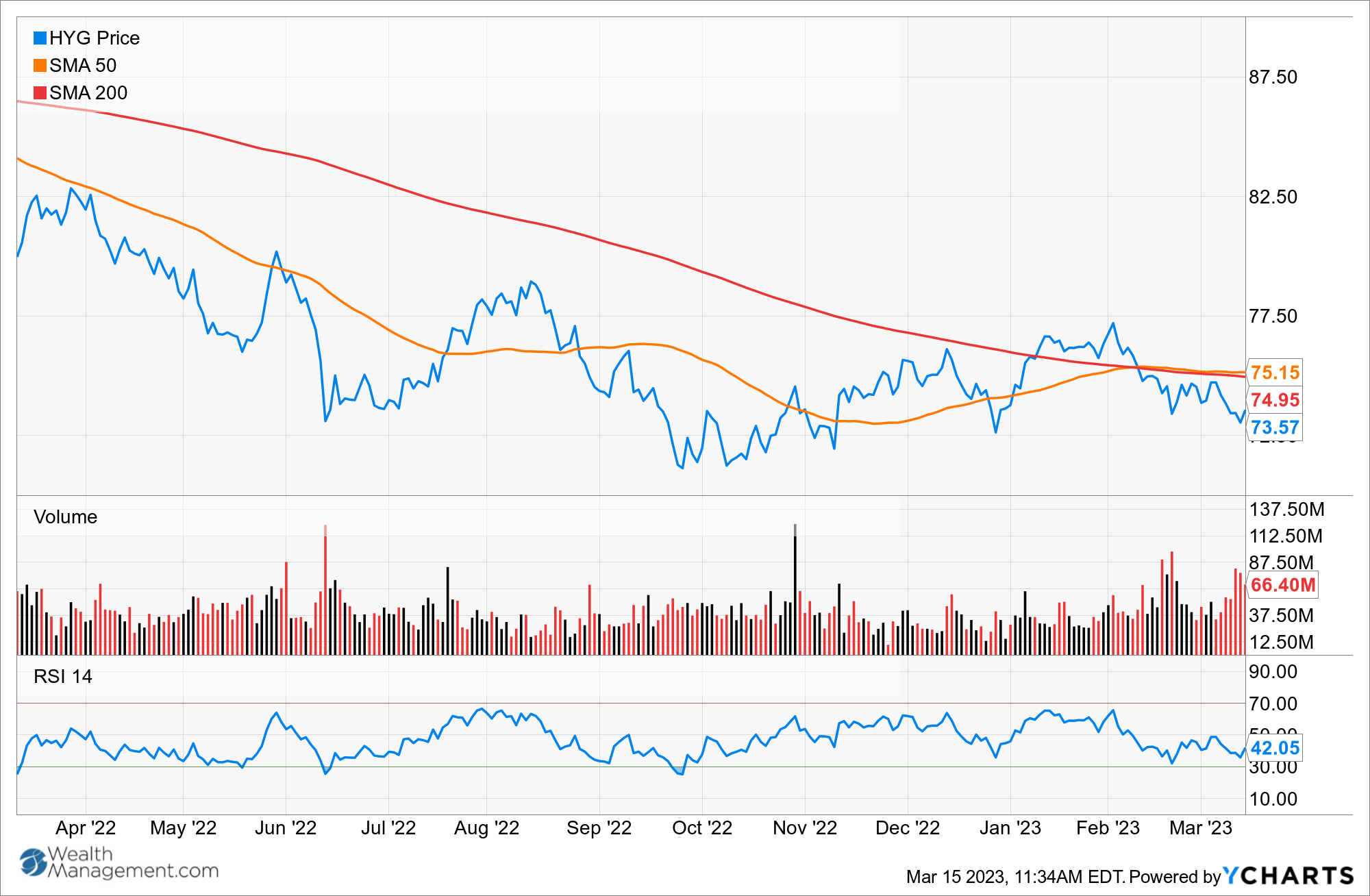Click the blue HYG Price legend swatch

click(x=40, y=38)
